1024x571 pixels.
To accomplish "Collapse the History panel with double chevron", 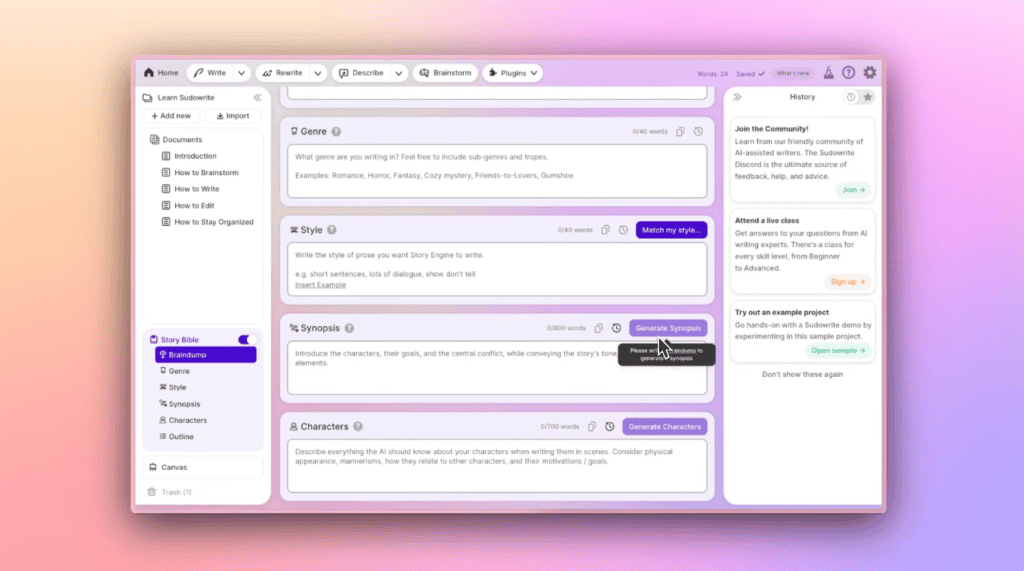I will click(737, 97).
